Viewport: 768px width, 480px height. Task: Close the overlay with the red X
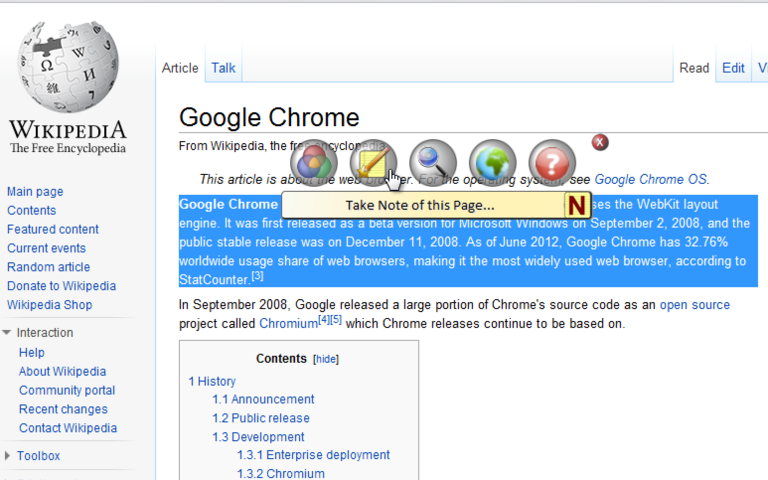pos(600,143)
